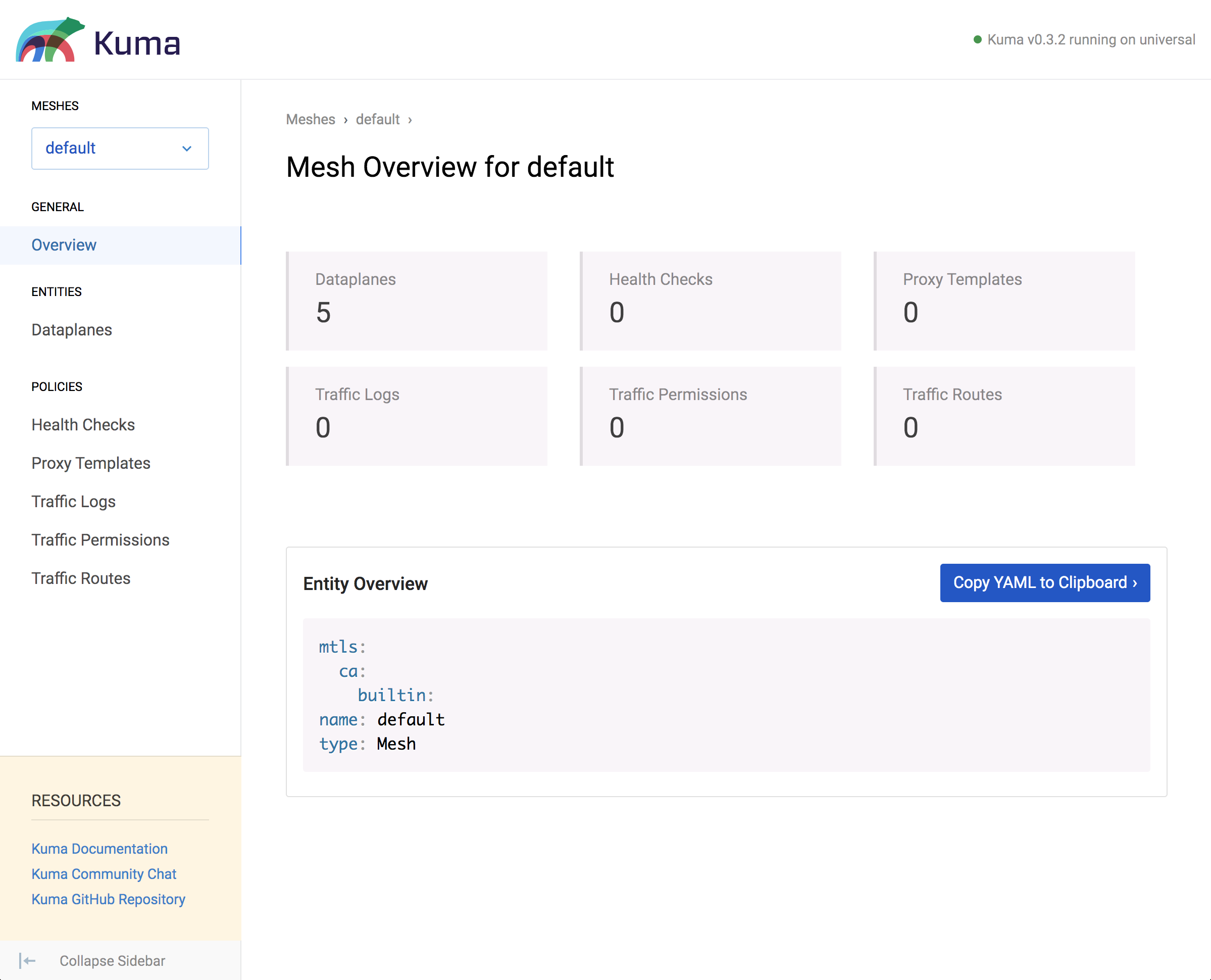
Task: Click the Meshes breadcrumb link
Action: (x=311, y=120)
